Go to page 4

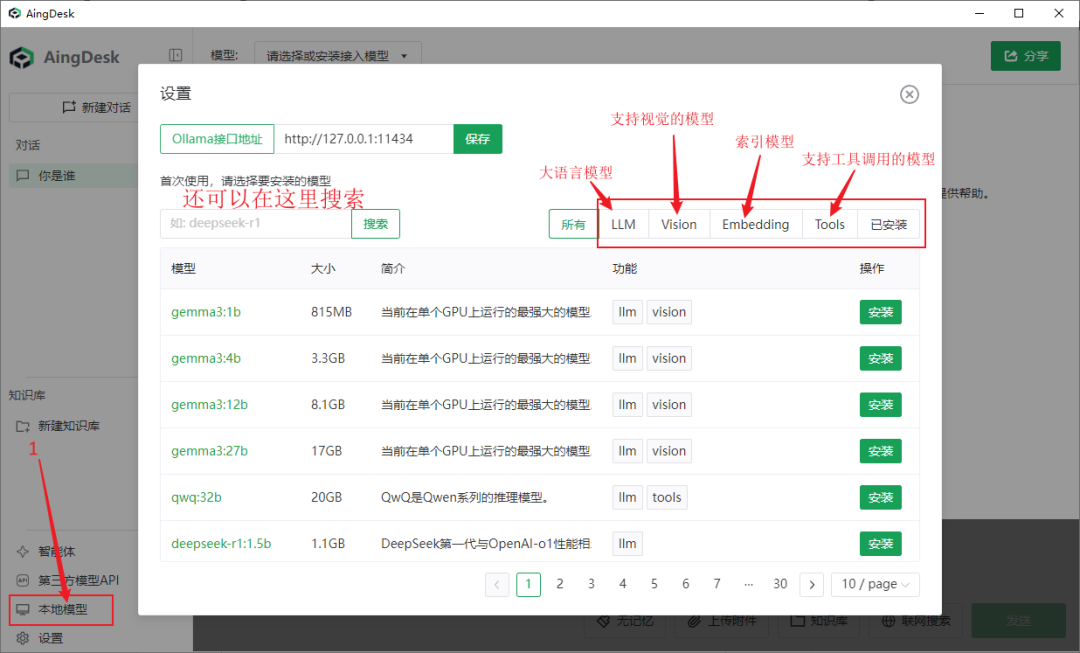tap(623, 584)
